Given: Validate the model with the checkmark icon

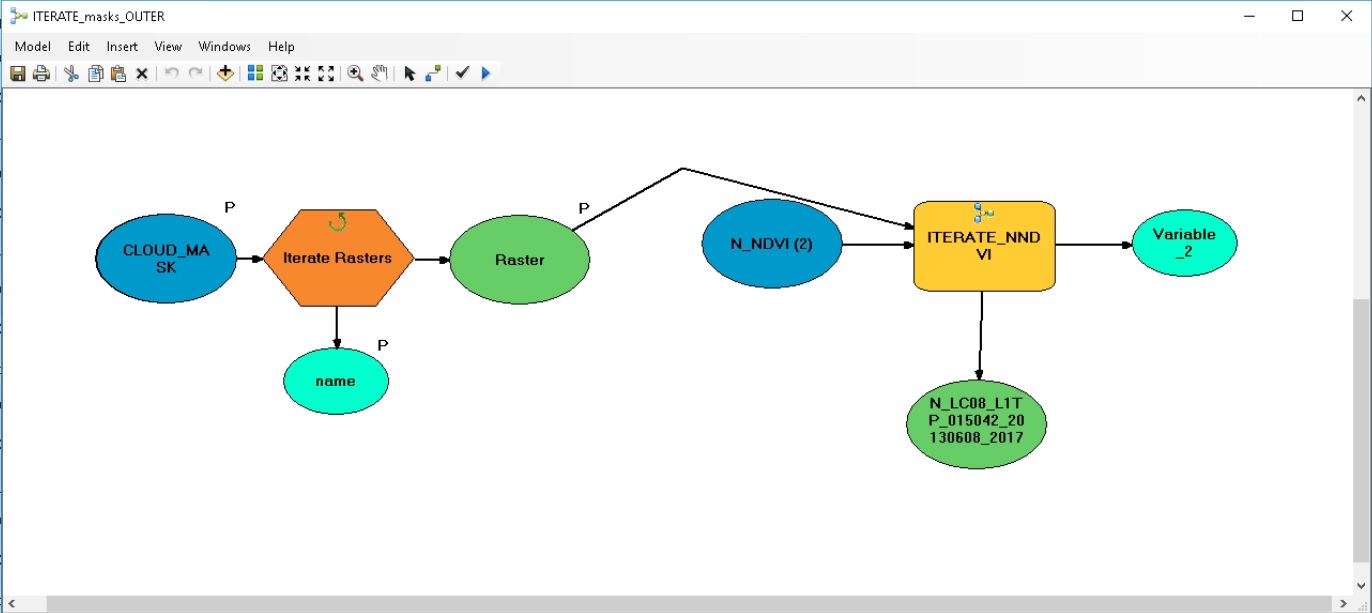Looking at the screenshot, I should click(x=461, y=73).
